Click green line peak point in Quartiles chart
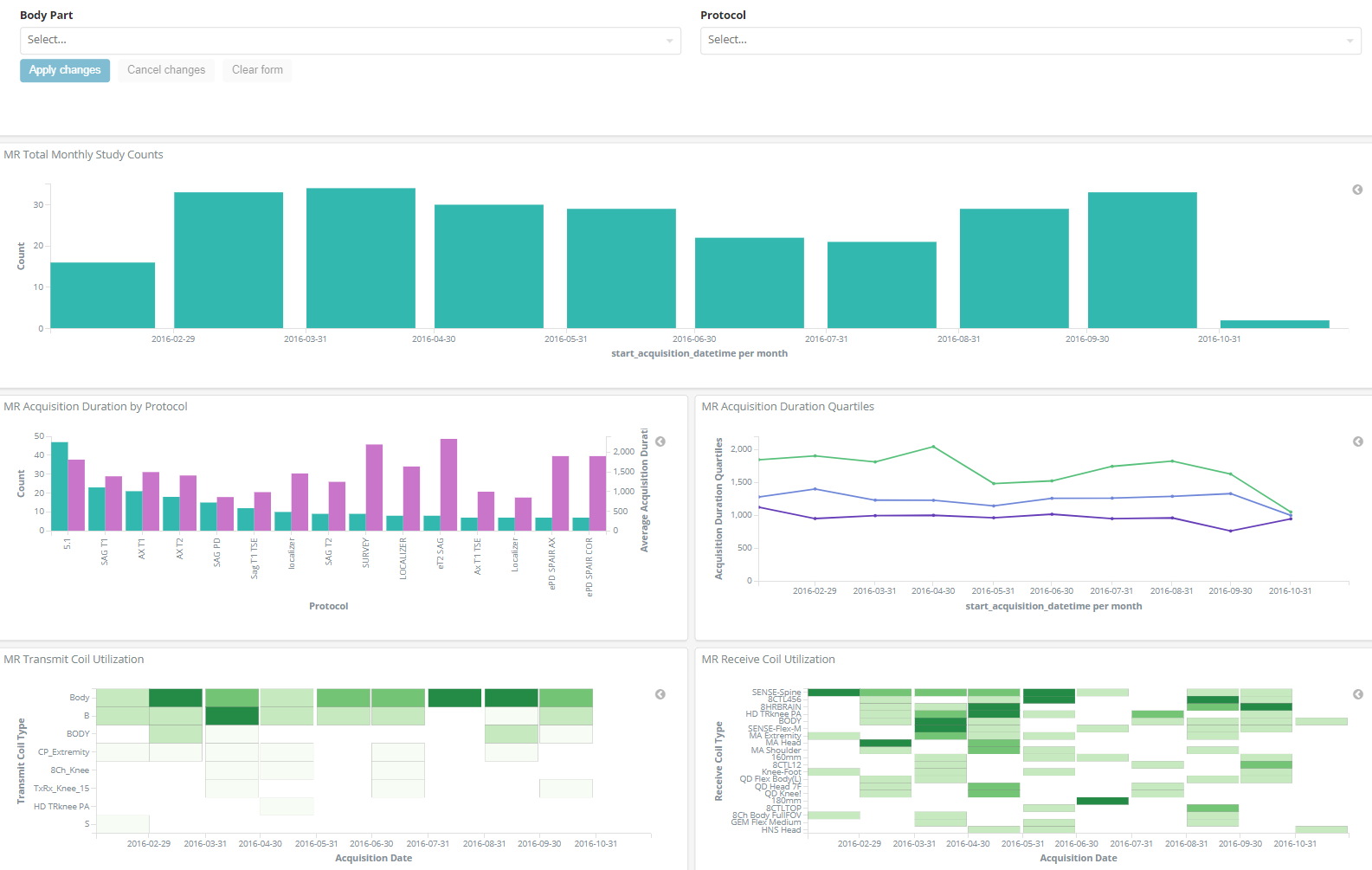The height and width of the screenshot is (870, 1372). coord(933,447)
